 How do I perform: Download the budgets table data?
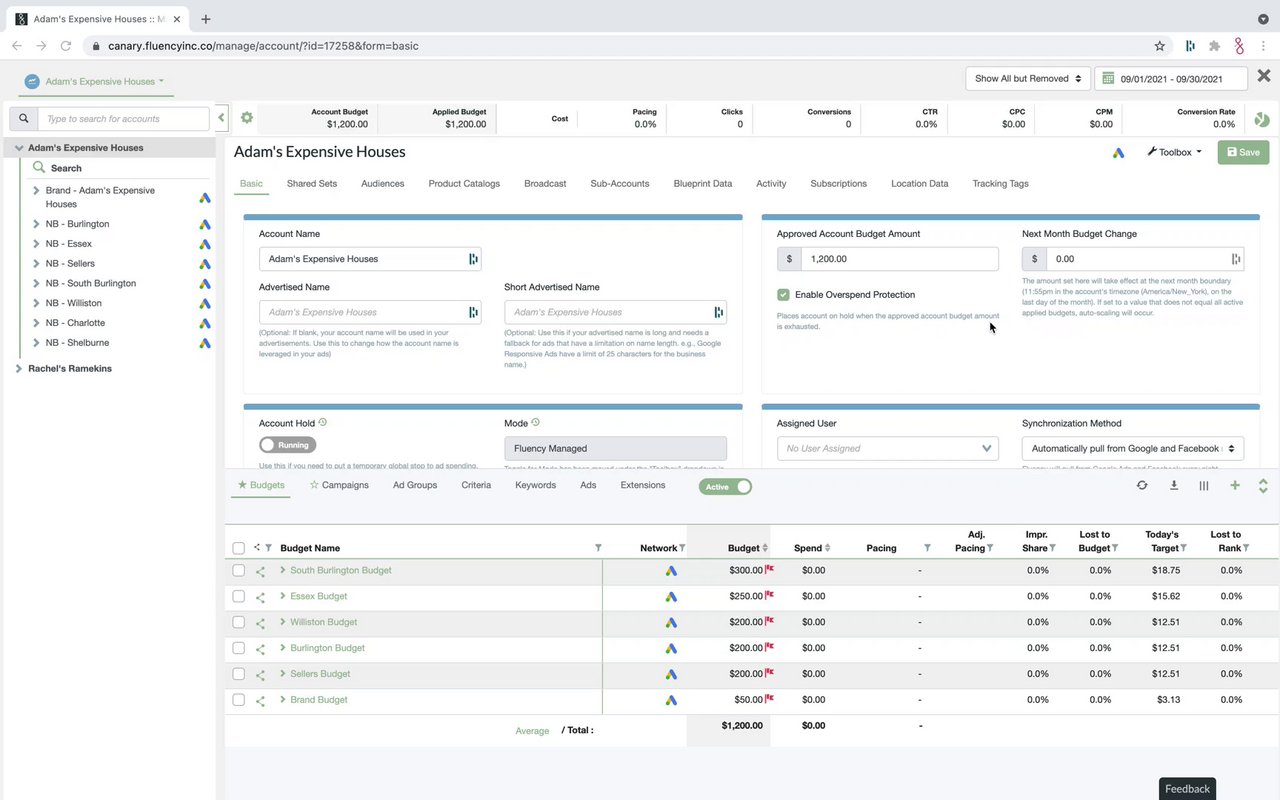click(1174, 485)
